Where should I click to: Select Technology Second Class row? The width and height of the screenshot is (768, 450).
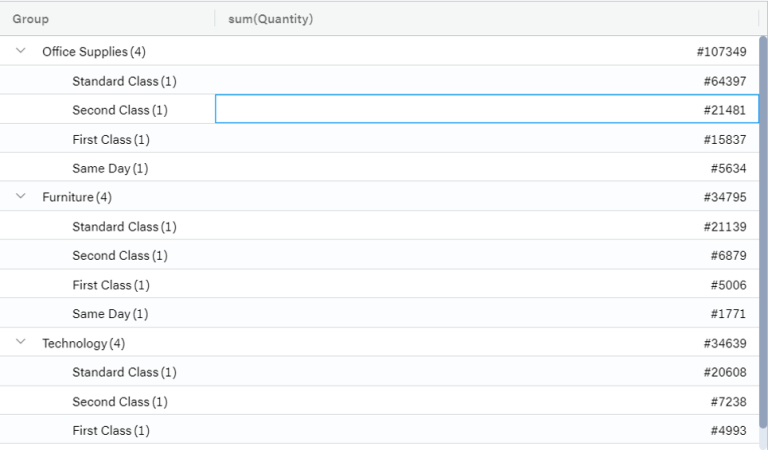[380, 401]
